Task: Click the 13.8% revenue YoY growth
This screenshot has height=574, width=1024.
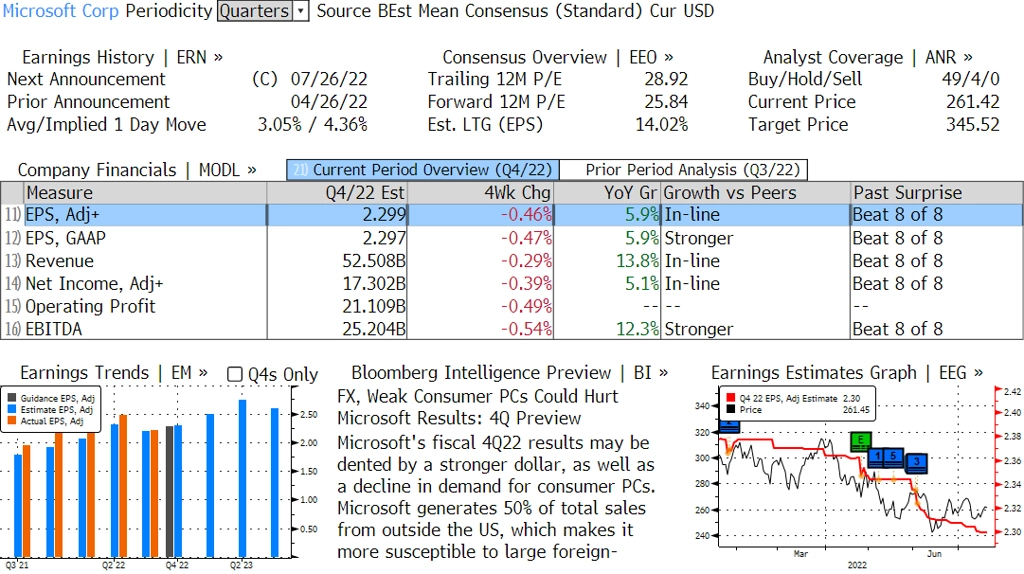Action: point(637,261)
